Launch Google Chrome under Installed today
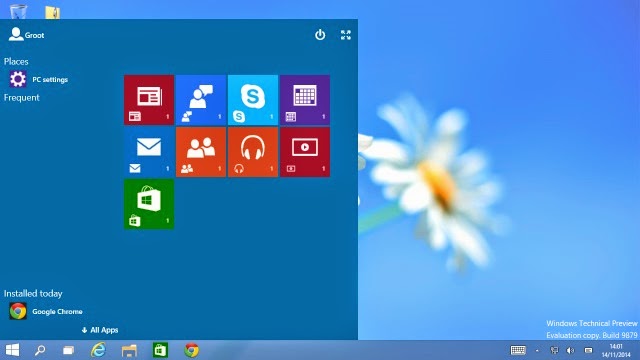This screenshot has height=360, width=640. point(46,311)
